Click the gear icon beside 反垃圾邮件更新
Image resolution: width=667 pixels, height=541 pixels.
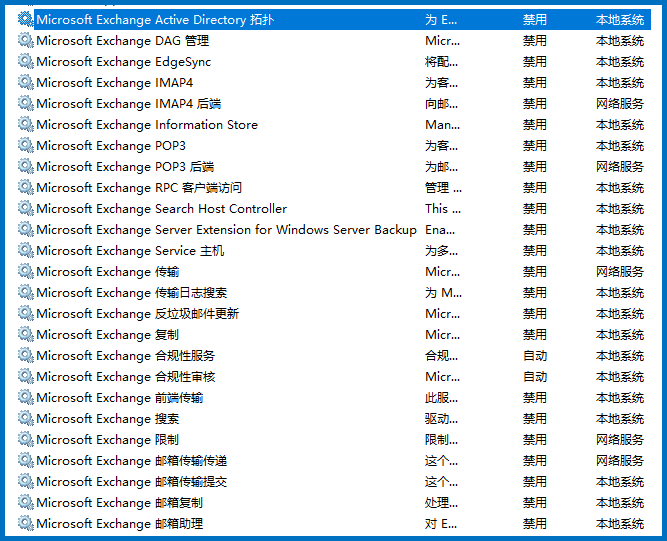tap(26, 313)
